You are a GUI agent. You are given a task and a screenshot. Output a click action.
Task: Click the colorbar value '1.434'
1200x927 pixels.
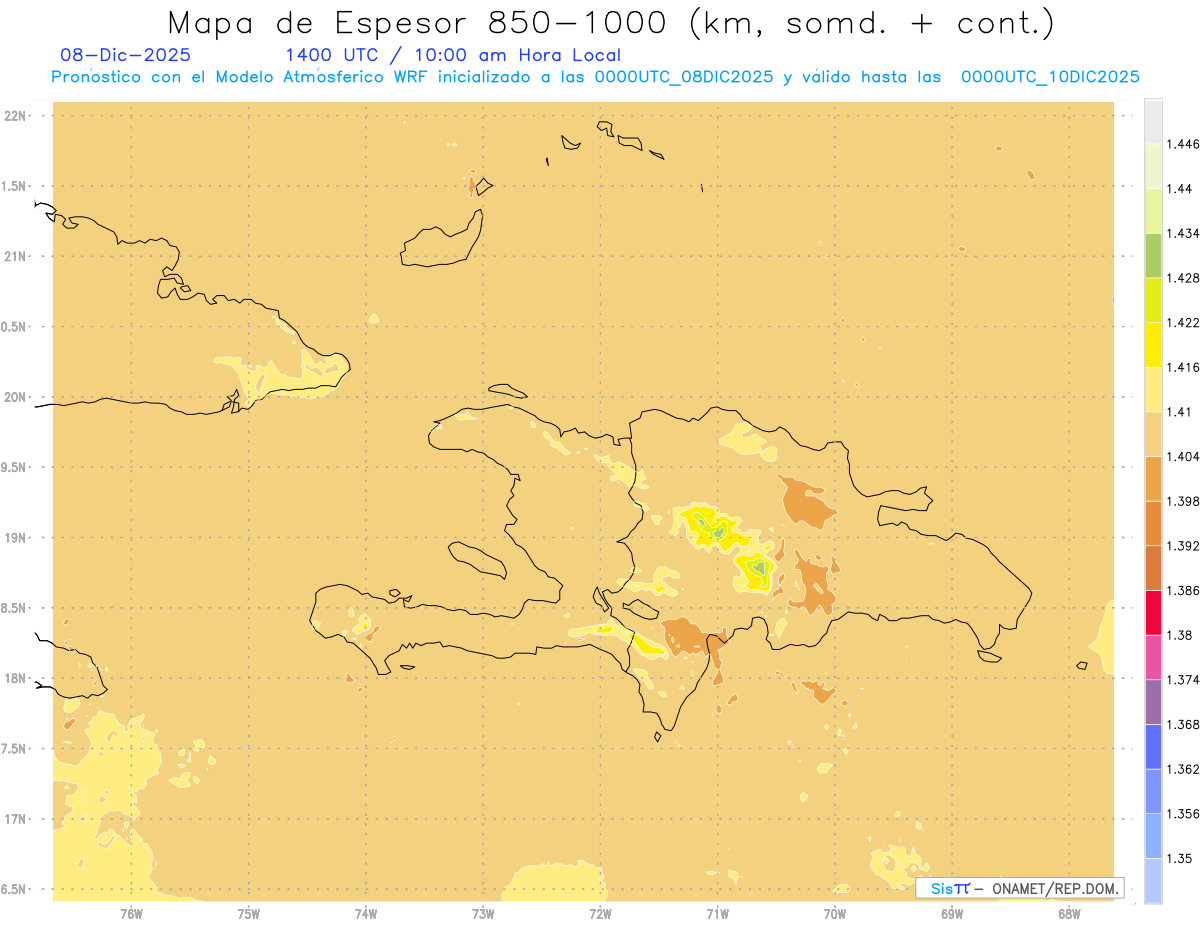click(x=1183, y=233)
